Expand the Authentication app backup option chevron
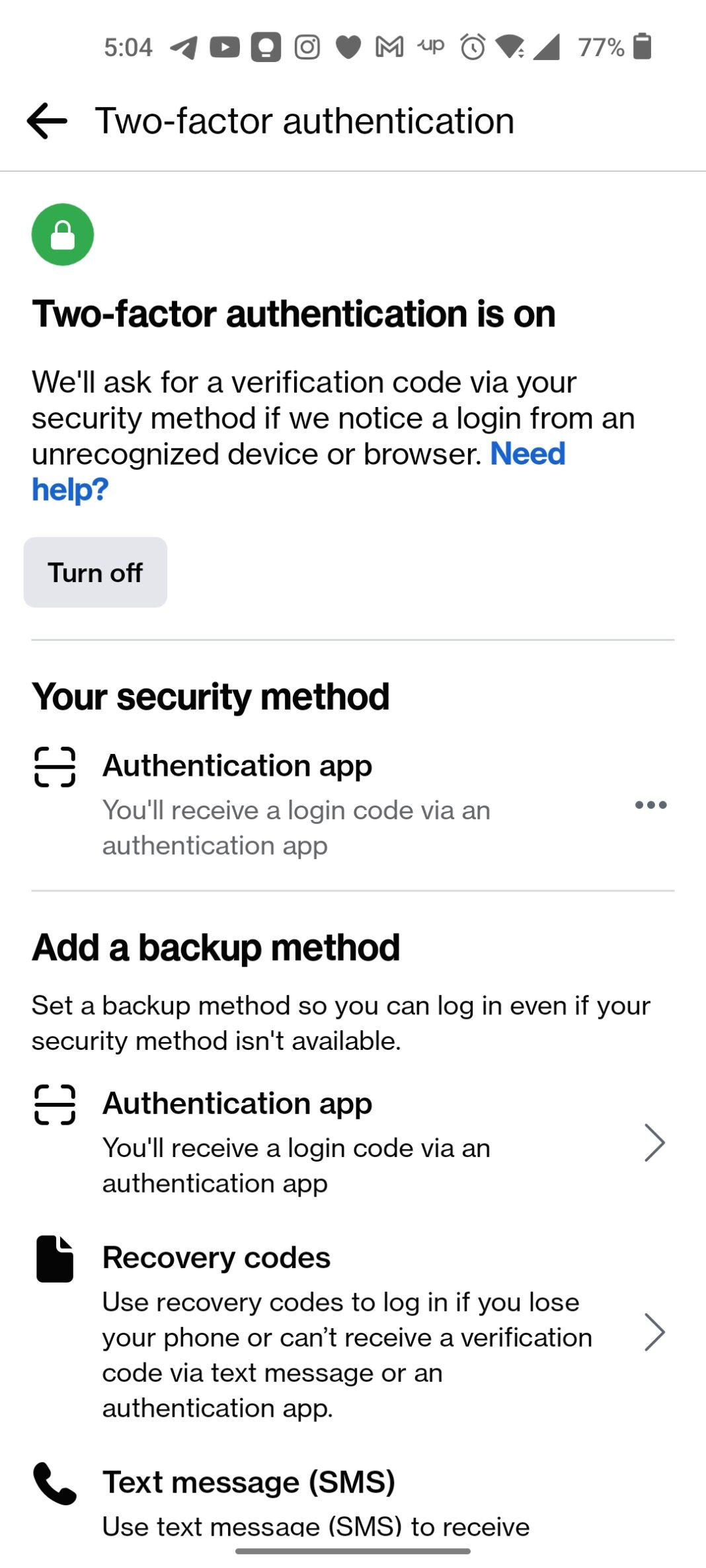 click(x=655, y=1141)
